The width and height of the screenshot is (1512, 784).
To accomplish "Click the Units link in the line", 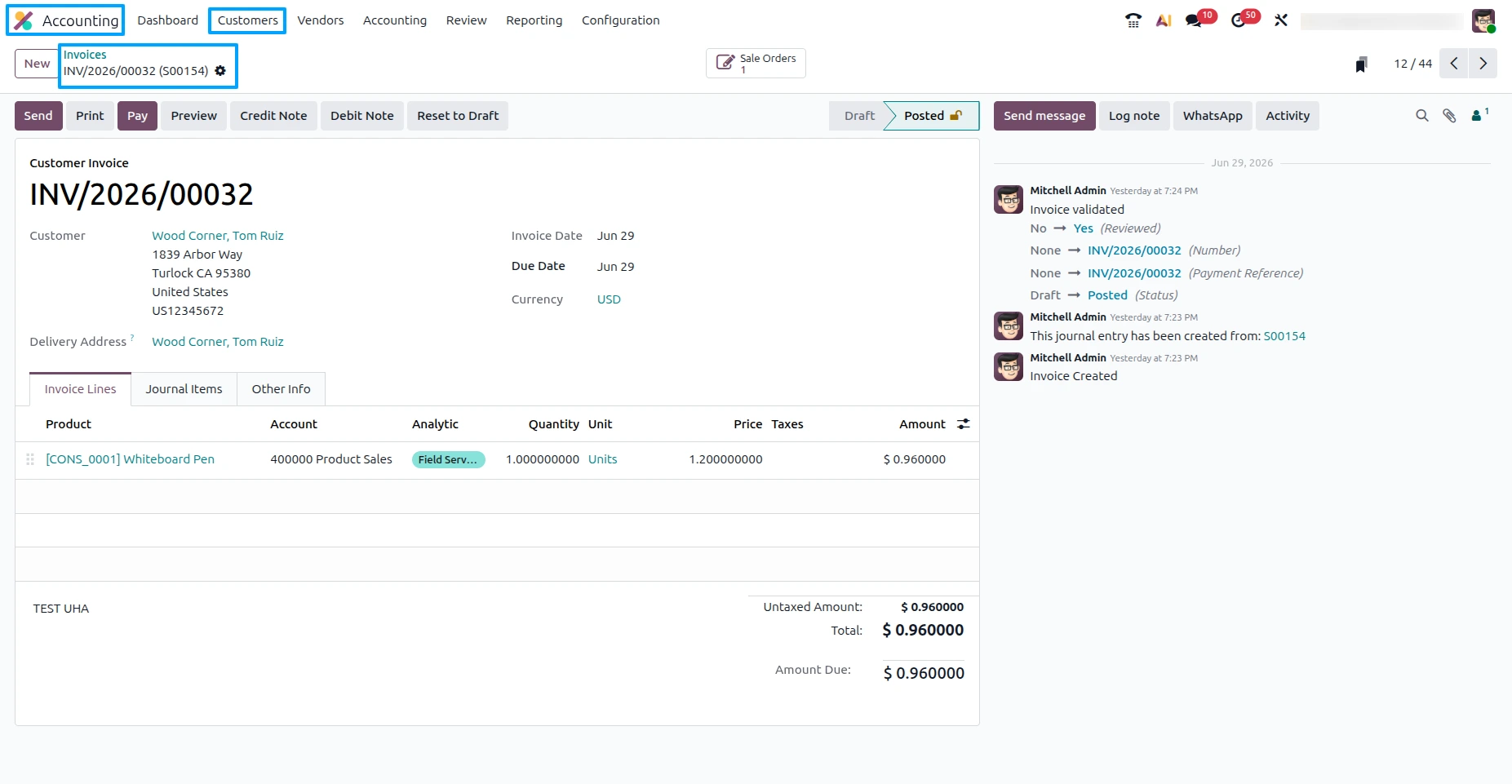I will (602, 459).
